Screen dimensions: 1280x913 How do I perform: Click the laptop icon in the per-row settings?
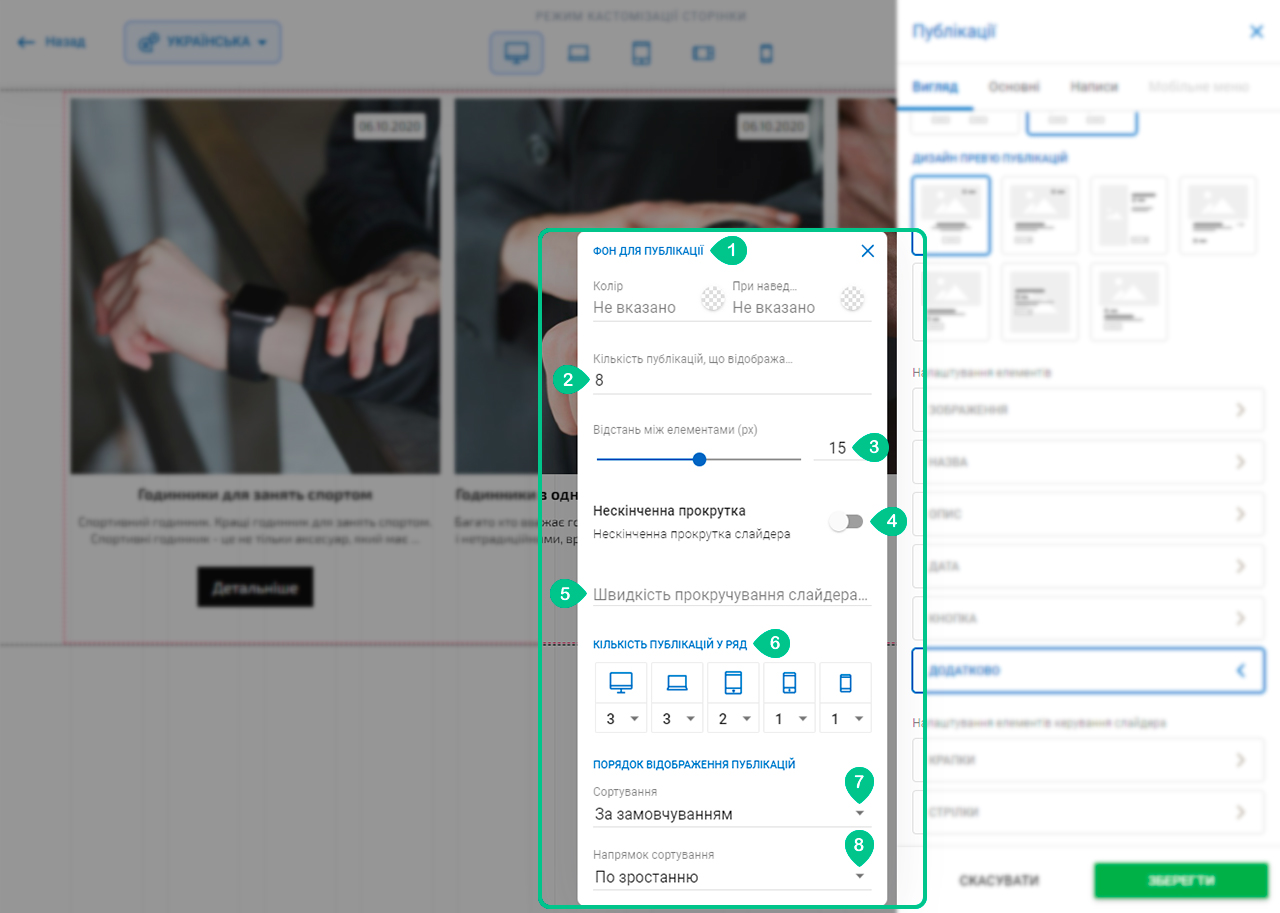click(x=677, y=683)
